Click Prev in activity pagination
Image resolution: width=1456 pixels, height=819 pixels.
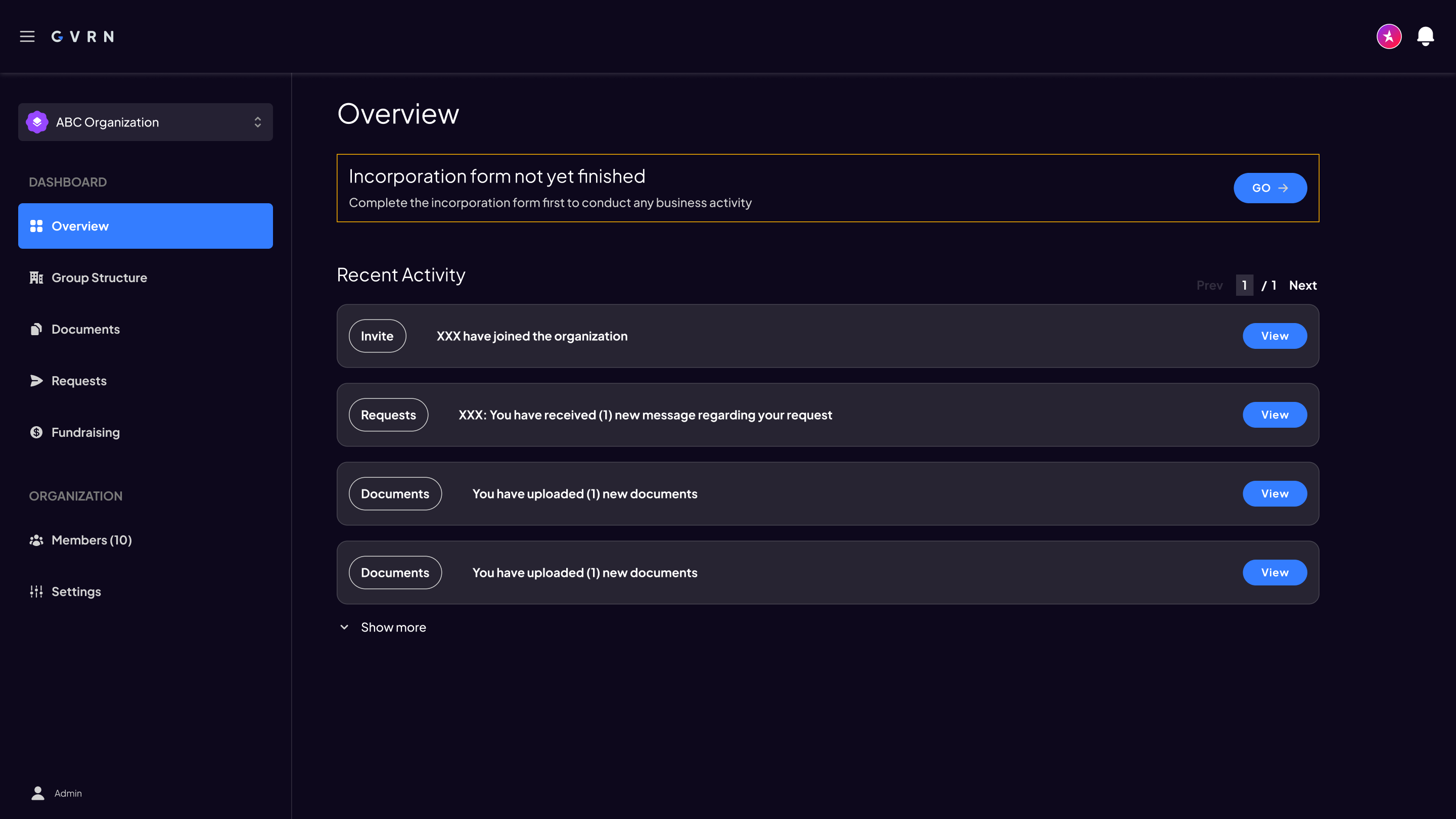click(x=1210, y=286)
